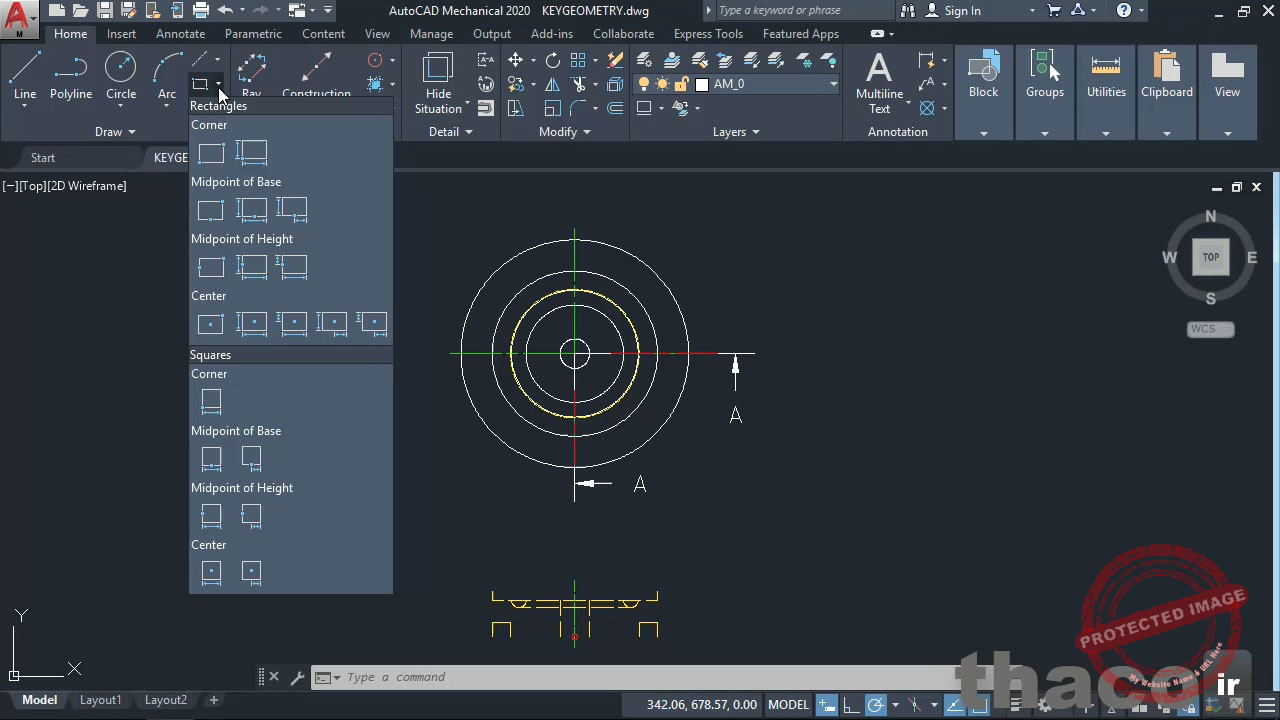
Task: Switch to the Parametric ribbon tab
Action: click(253, 34)
